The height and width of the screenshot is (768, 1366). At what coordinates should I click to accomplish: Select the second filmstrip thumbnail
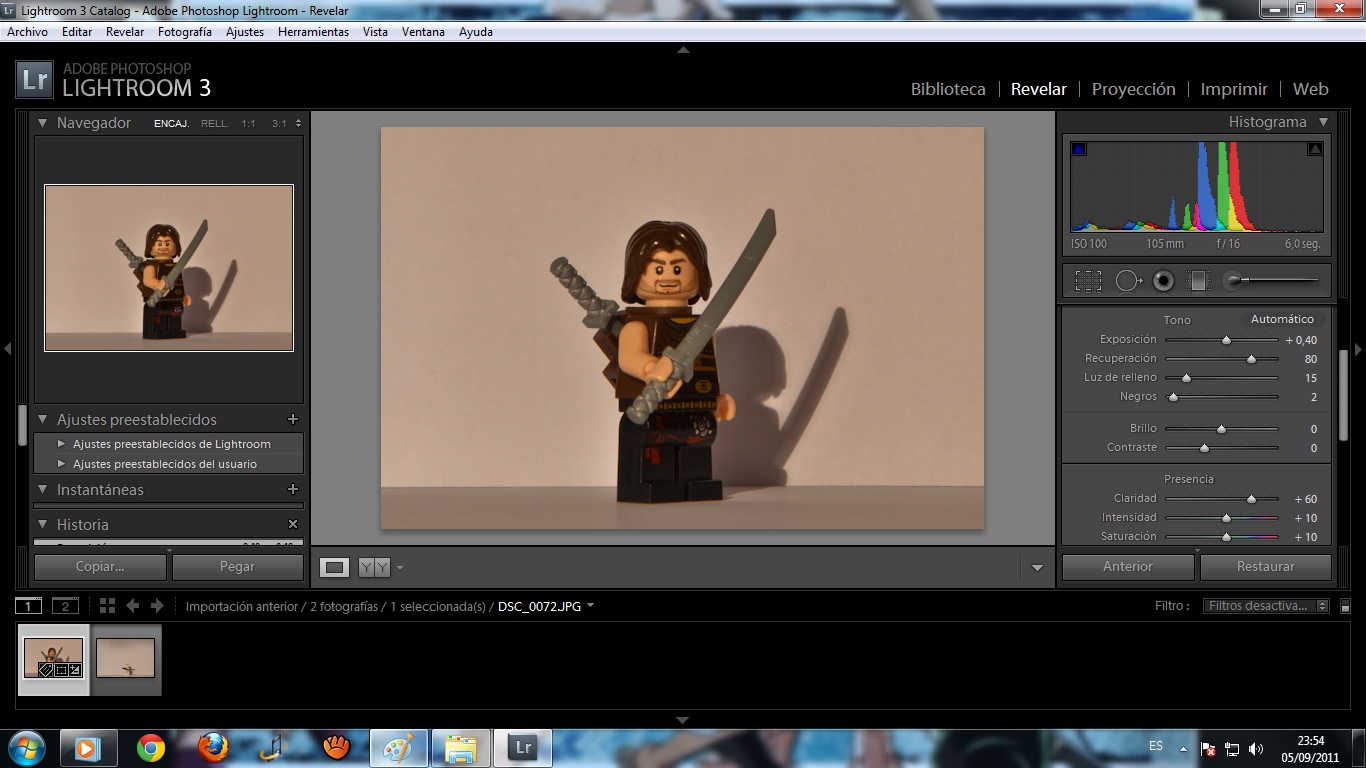tap(126, 659)
